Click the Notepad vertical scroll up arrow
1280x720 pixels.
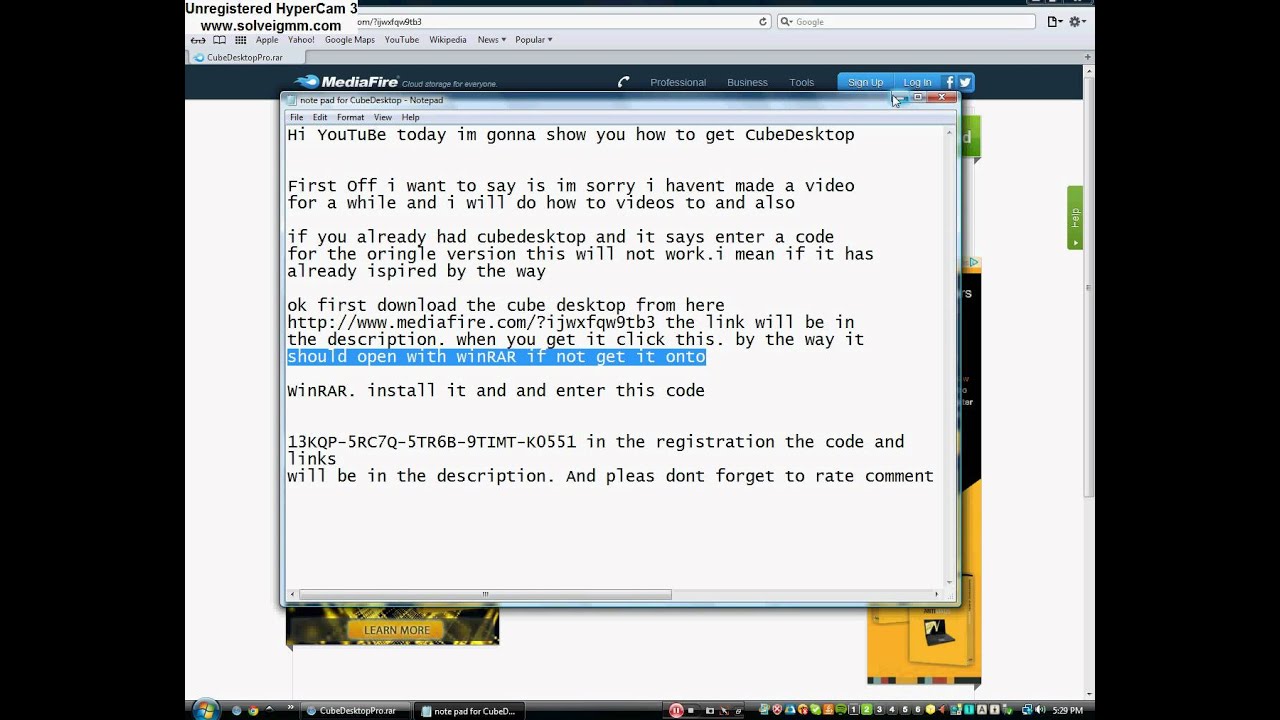click(949, 134)
